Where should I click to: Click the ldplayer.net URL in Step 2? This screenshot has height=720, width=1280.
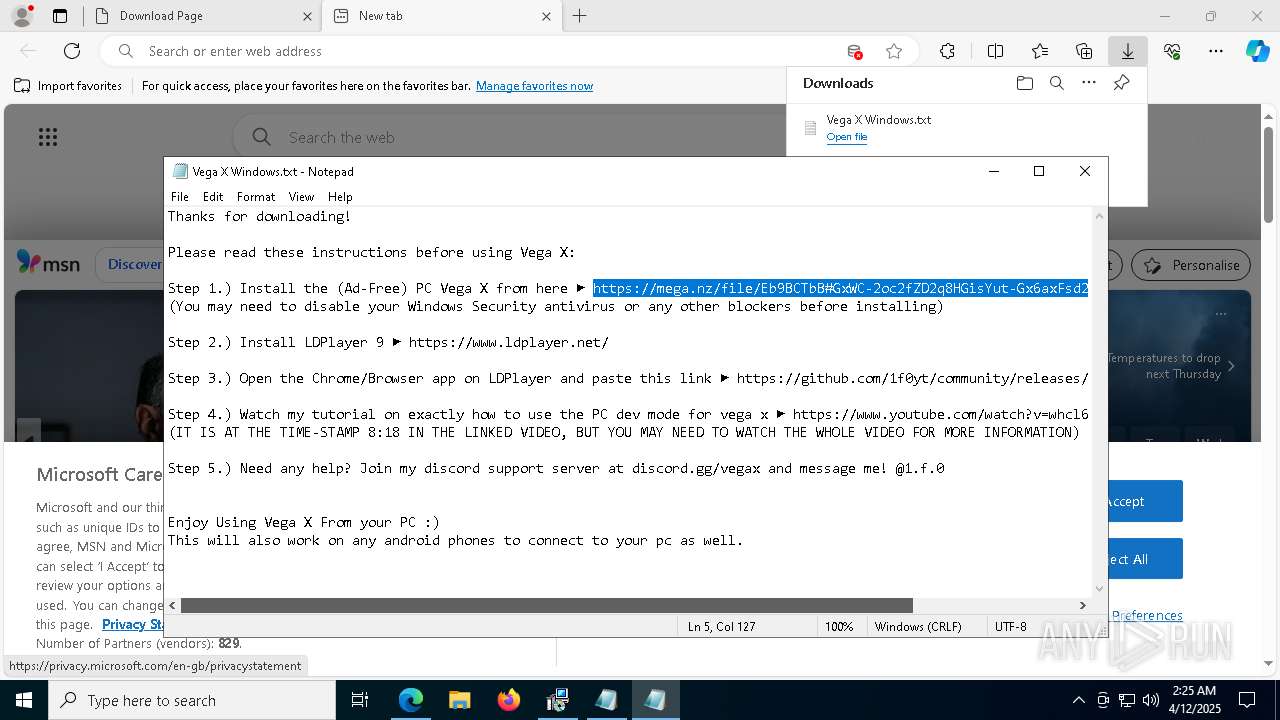(x=508, y=342)
